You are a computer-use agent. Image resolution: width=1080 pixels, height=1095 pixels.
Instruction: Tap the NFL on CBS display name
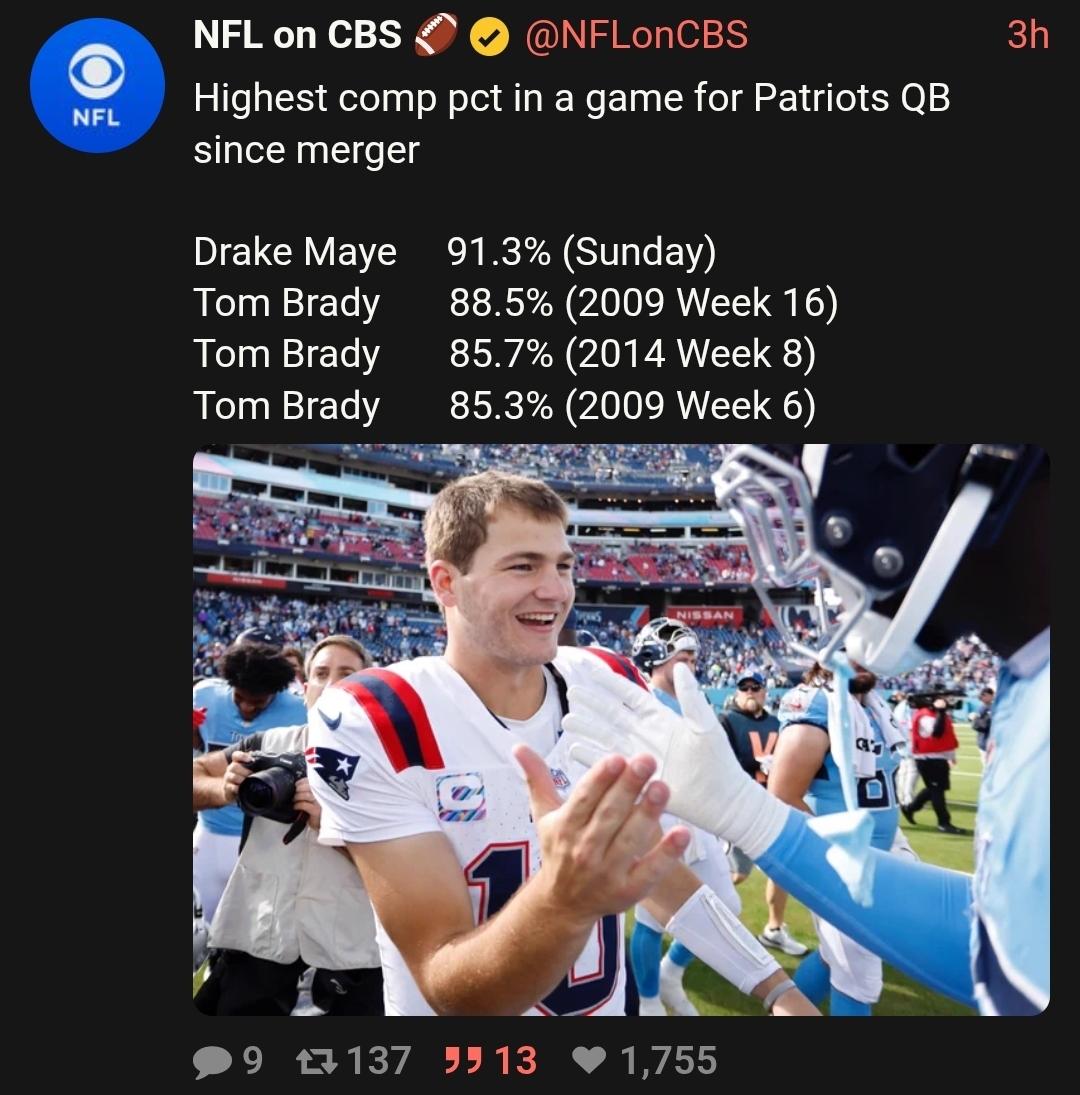[x=296, y=37]
